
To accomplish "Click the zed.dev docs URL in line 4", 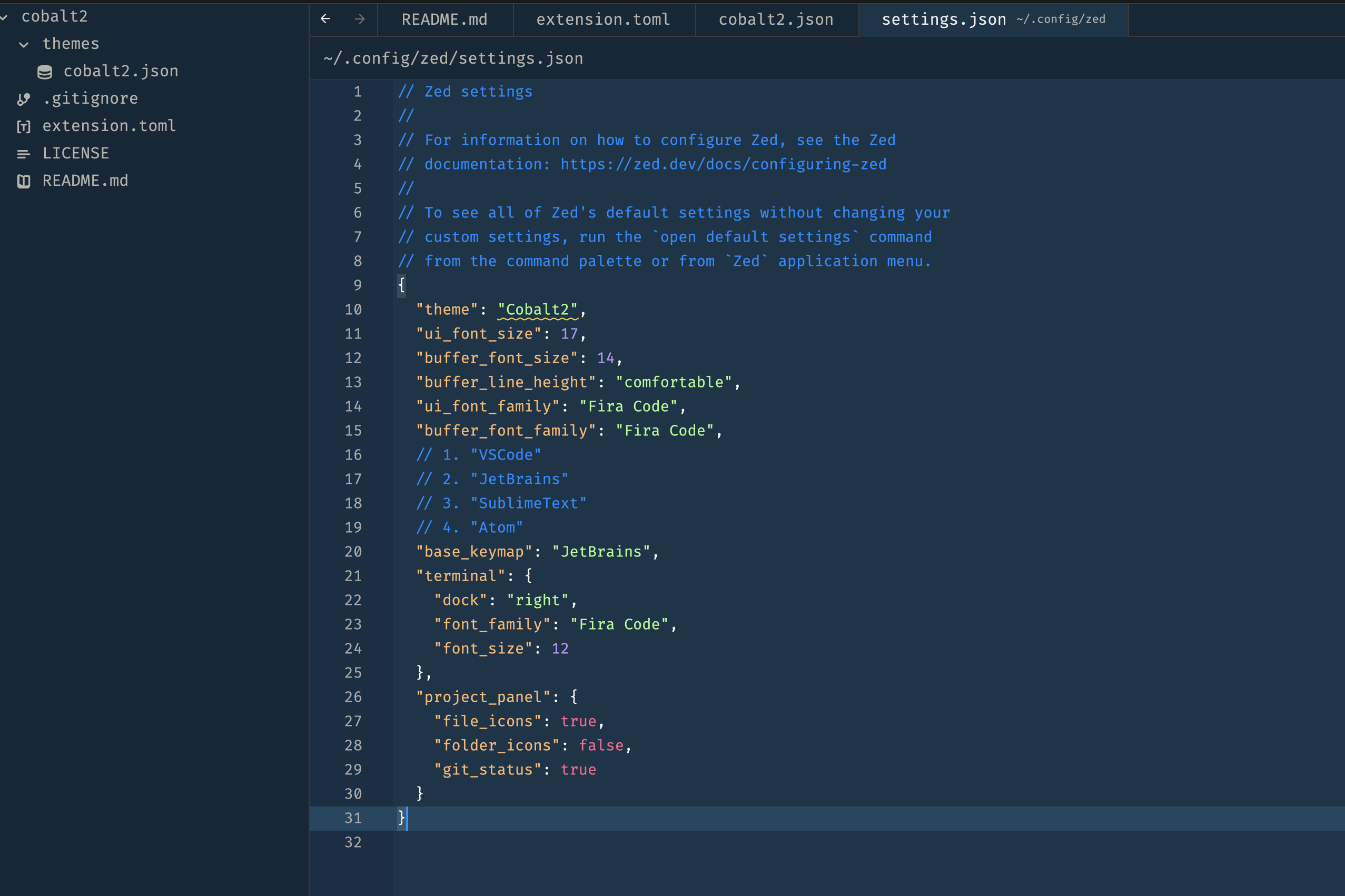I will click(723, 164).
